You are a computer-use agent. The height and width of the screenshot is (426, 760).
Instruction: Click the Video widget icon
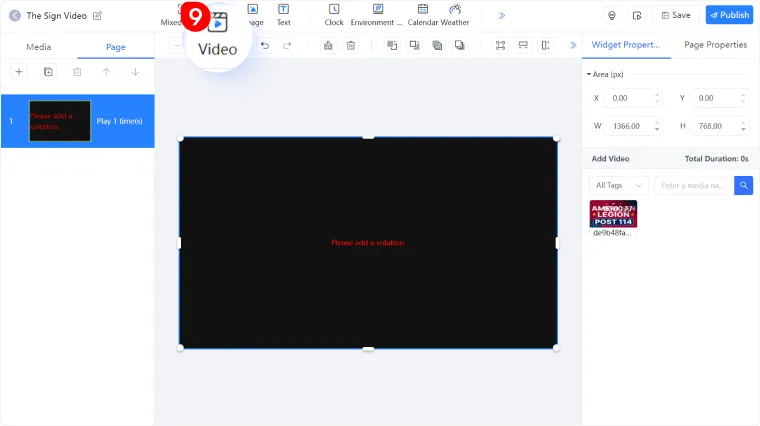point(218,24)
